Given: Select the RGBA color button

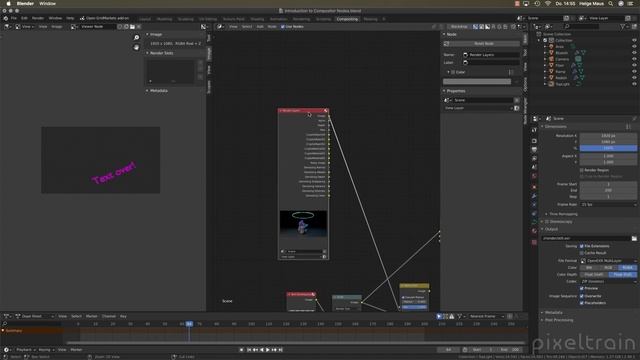Looking at the screenshot, I should click(627, 268).
